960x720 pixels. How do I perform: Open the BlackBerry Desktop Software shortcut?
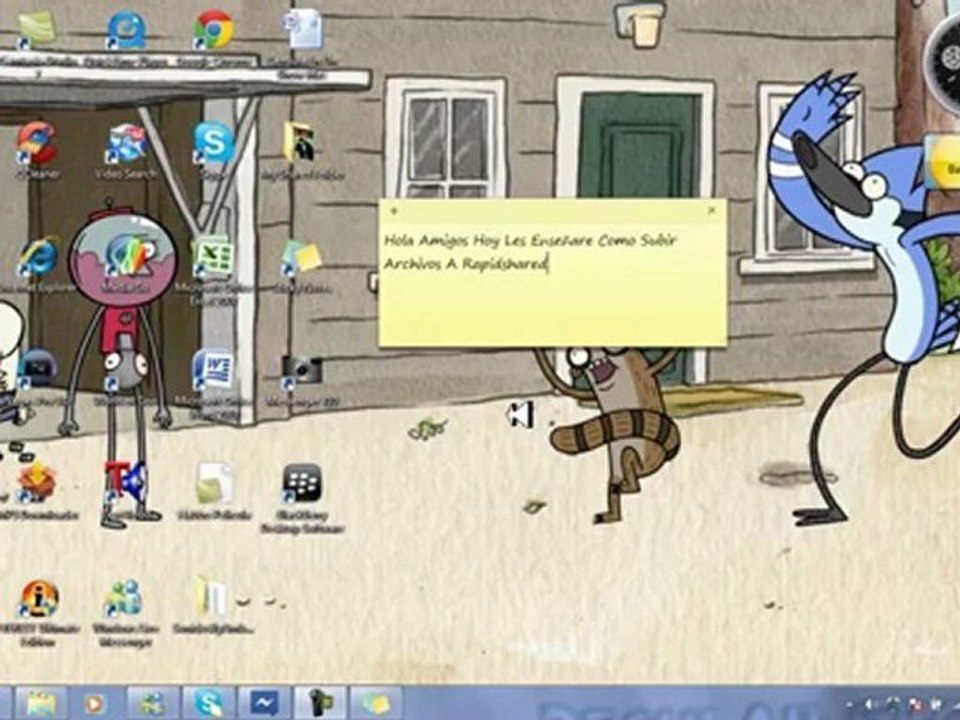pyautogui.click(x=301, y=484)
